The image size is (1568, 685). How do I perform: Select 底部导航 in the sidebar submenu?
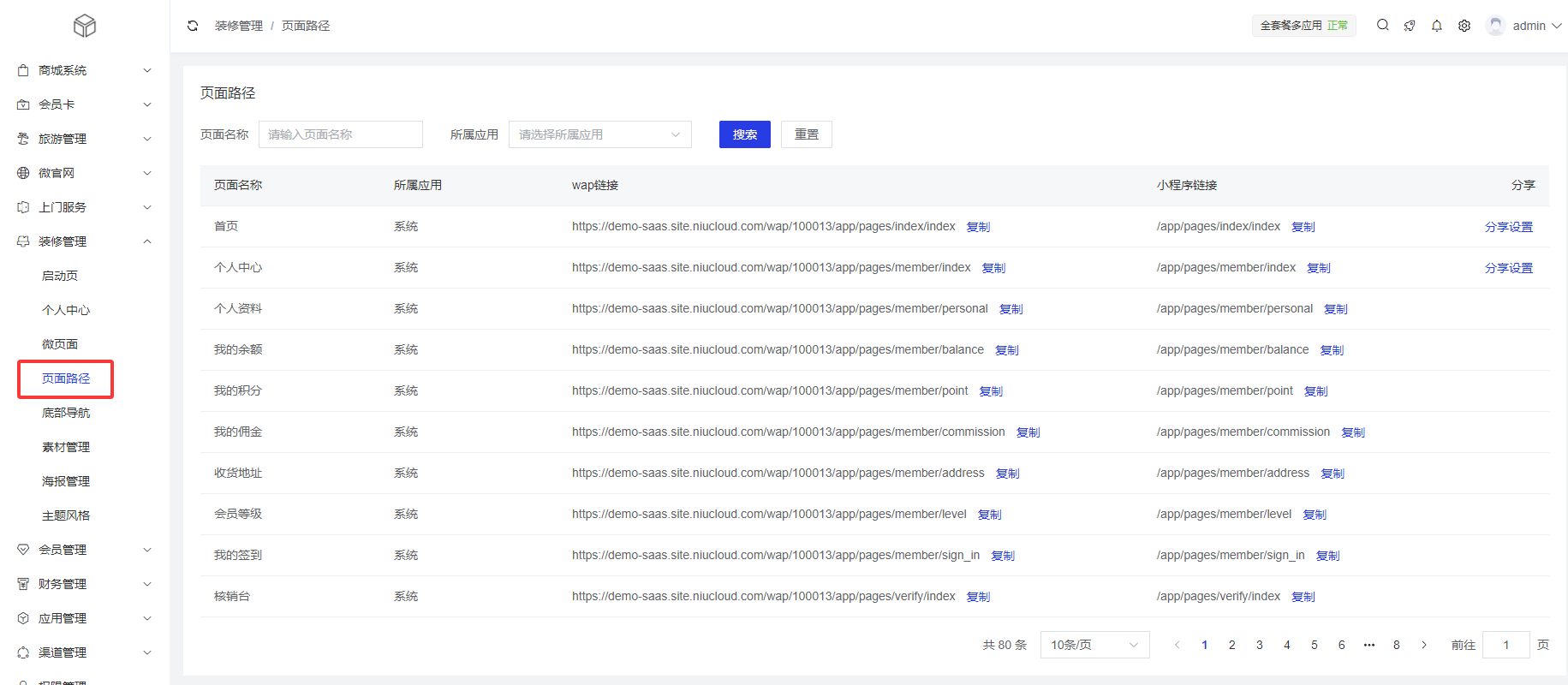(66, 413)
